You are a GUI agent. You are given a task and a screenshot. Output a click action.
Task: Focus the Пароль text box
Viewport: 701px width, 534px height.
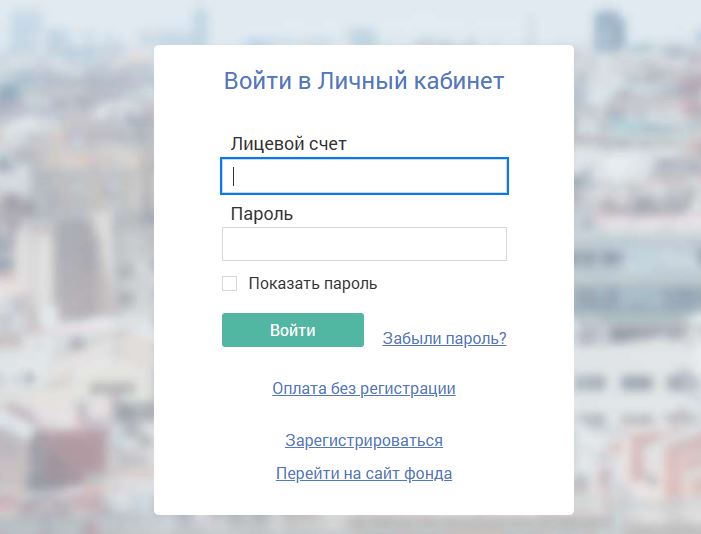pos(364,244)
